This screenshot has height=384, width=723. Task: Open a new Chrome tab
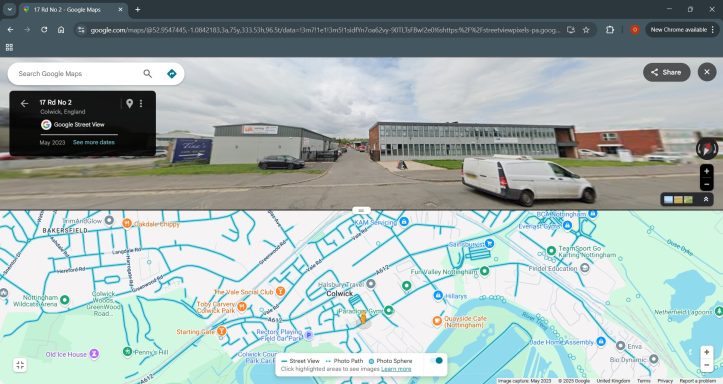tap(137, 9)
